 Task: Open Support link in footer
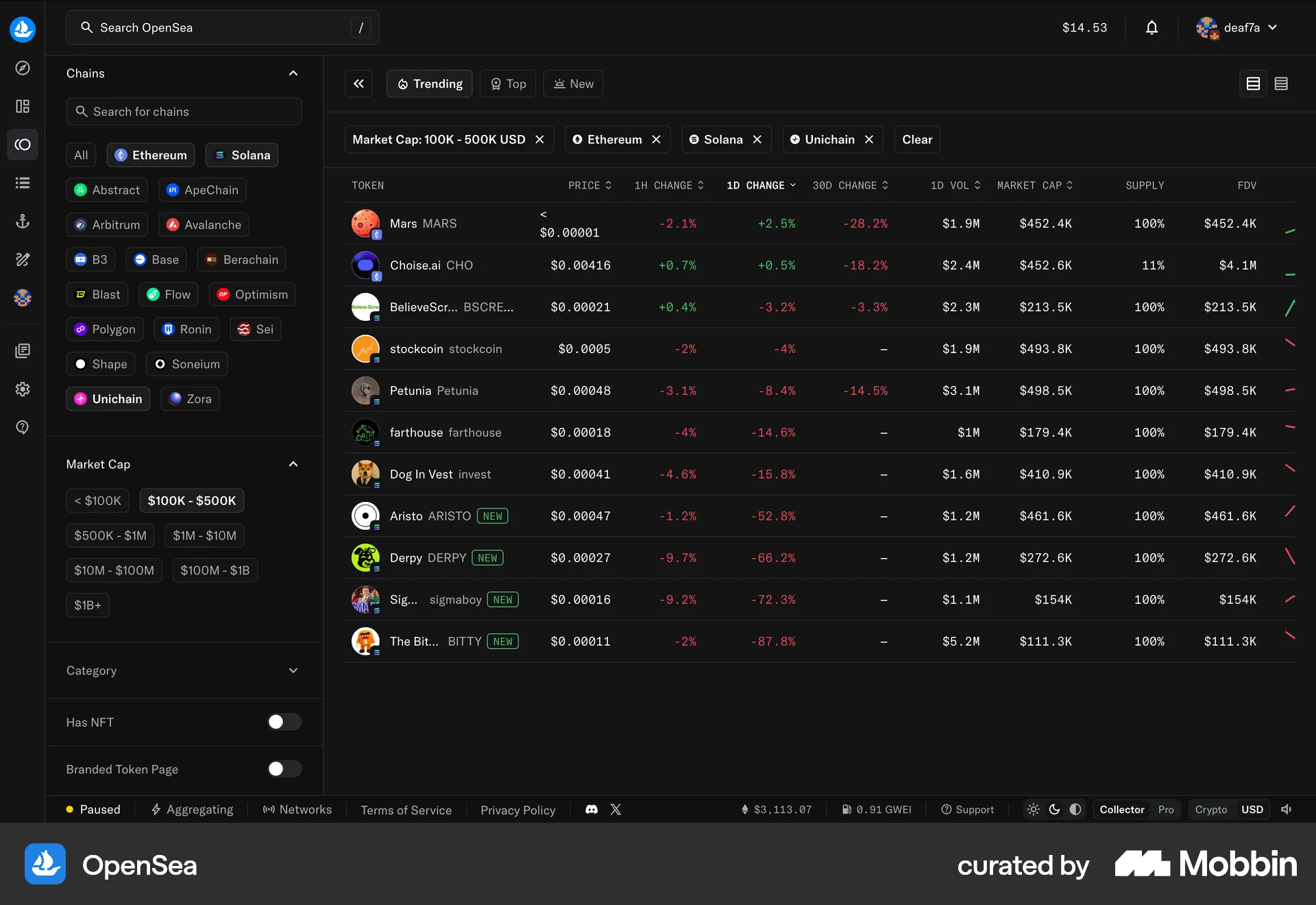[x=968, y=810]
